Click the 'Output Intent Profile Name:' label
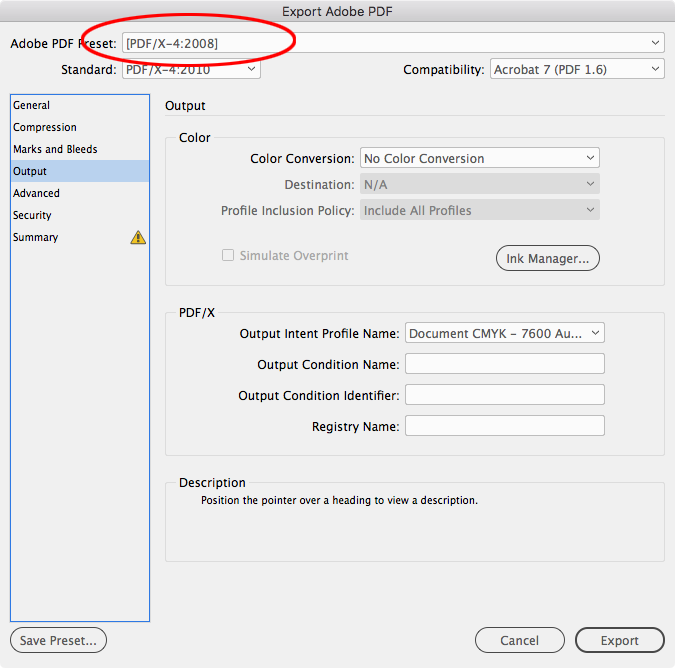Viewport: 675px width, 668px height. (319, 334)
